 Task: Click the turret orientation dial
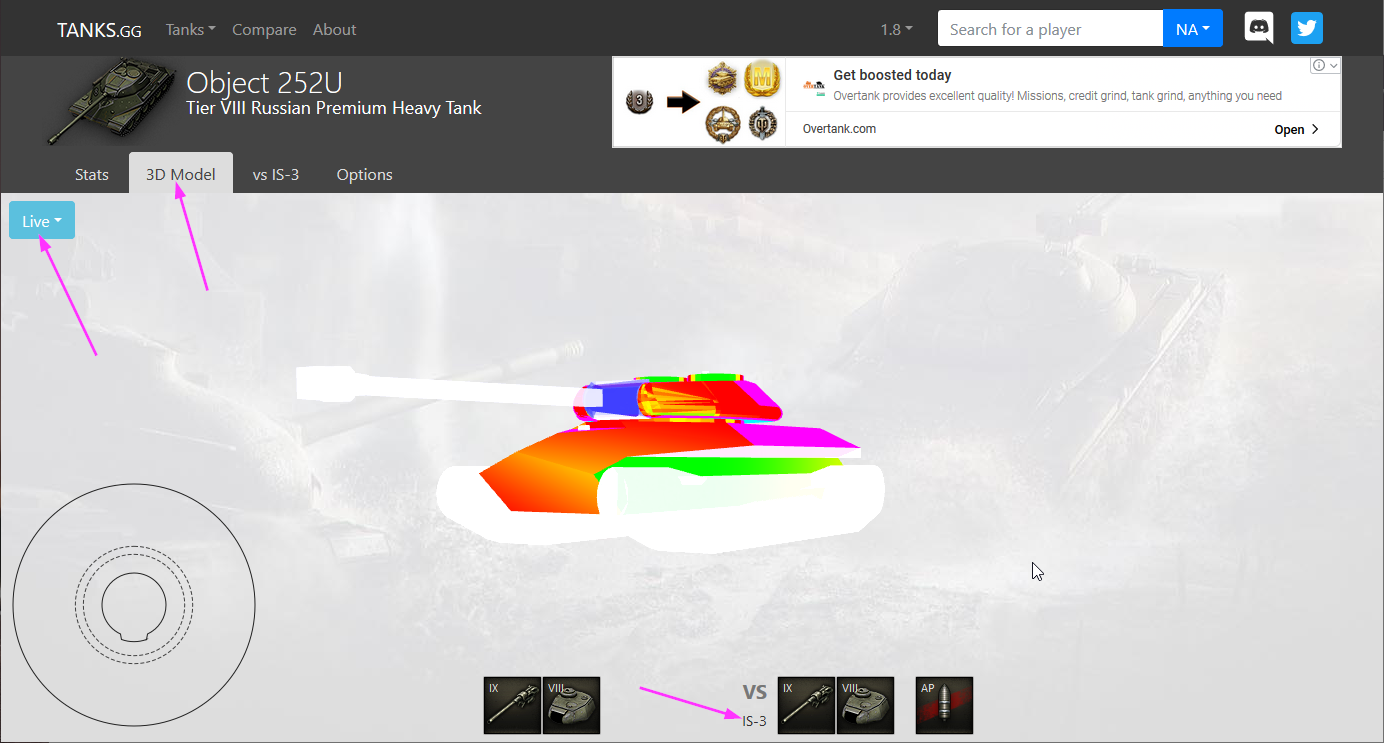tap(134, 605)
